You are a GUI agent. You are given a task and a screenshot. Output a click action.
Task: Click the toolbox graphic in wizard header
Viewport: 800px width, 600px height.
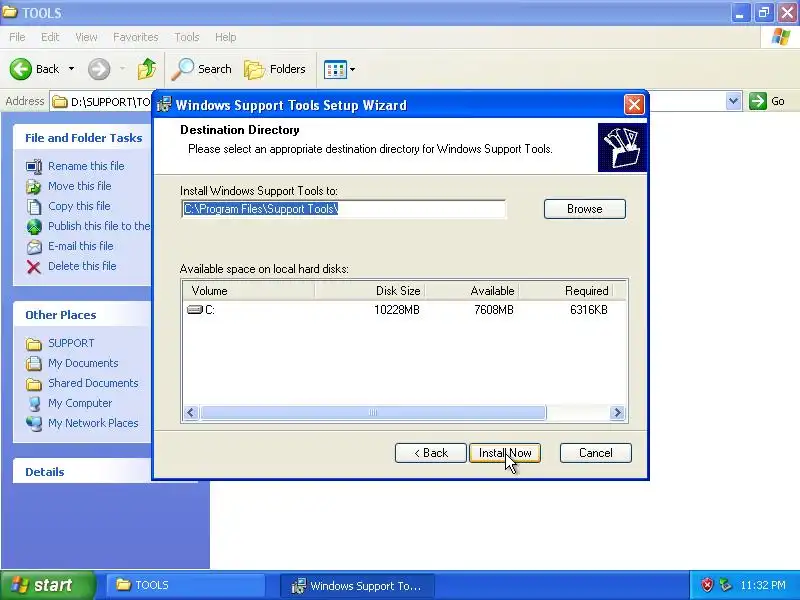pos(622,147)
